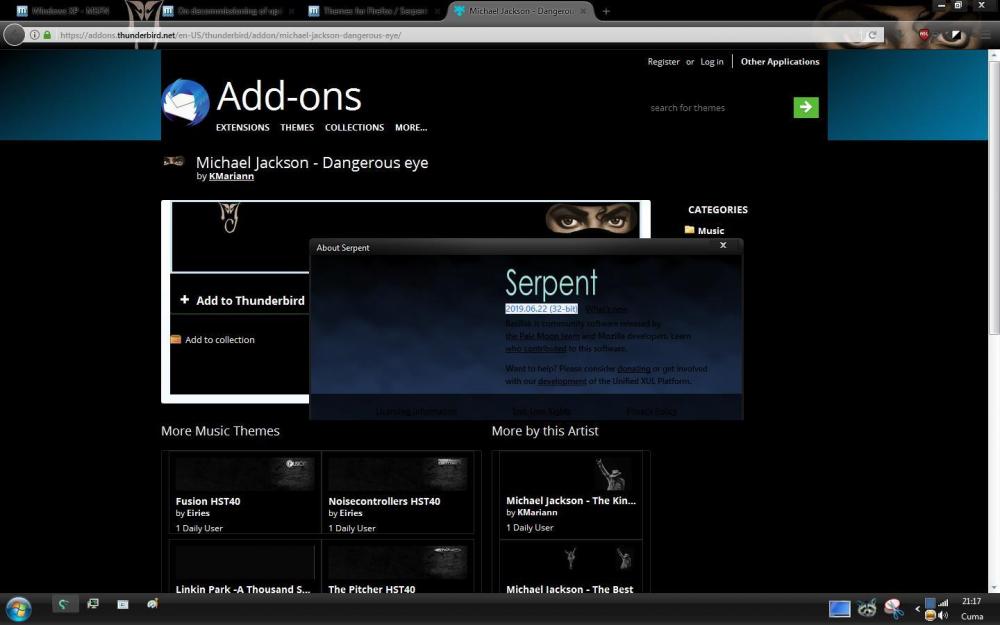
Task: Open the MORE… navigation dropdown
Action: coord(410,128)
